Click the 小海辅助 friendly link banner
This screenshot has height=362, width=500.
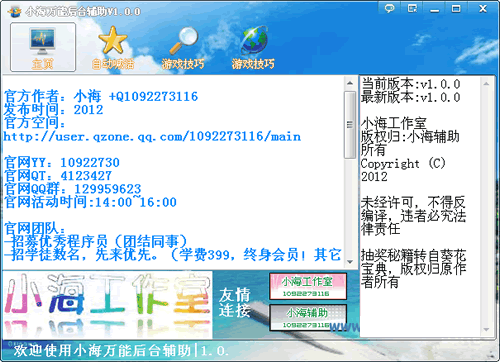pyautogui.click(x=308, y=318)
